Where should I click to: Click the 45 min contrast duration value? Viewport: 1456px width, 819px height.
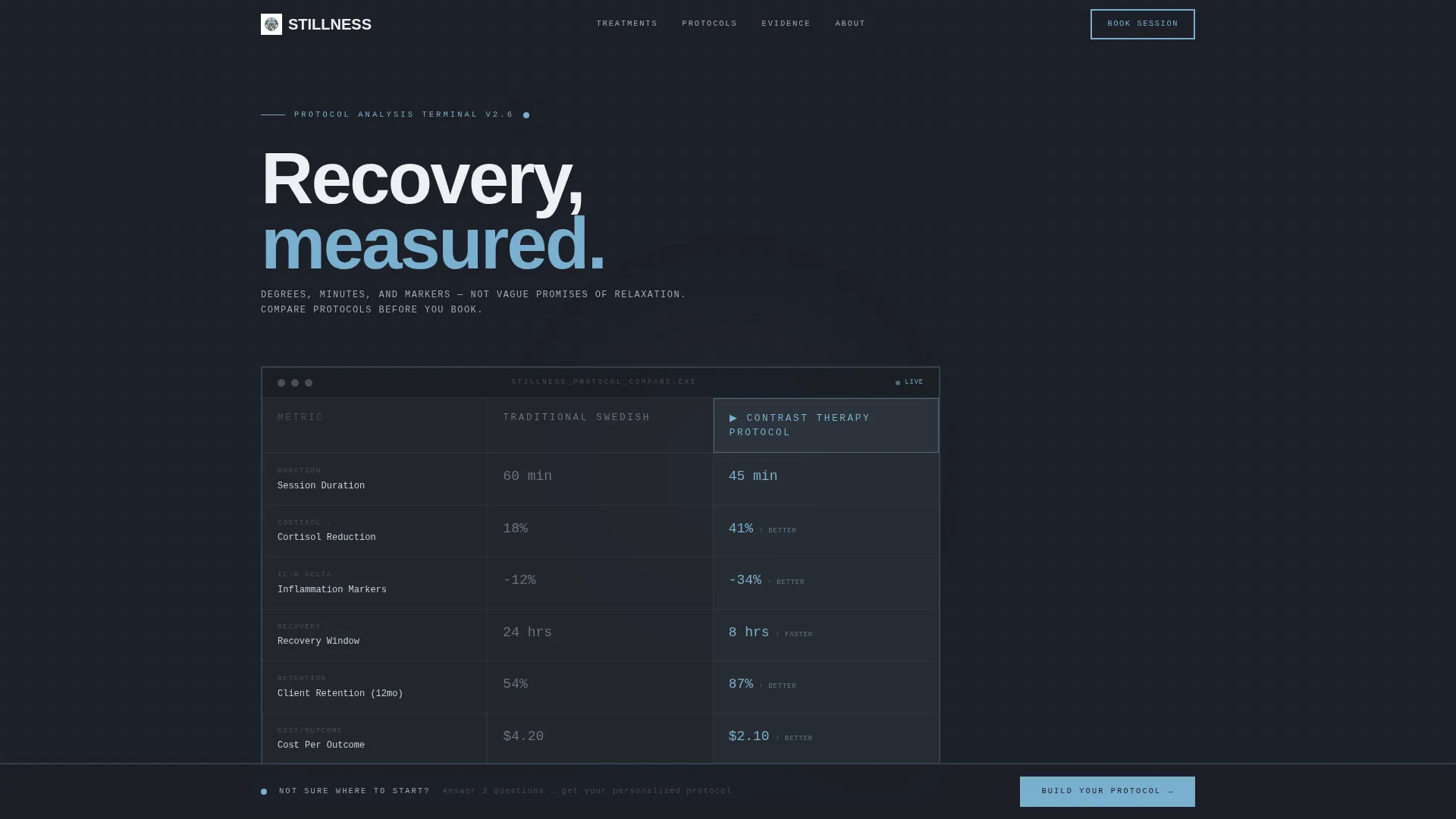[x=753, y=476]
